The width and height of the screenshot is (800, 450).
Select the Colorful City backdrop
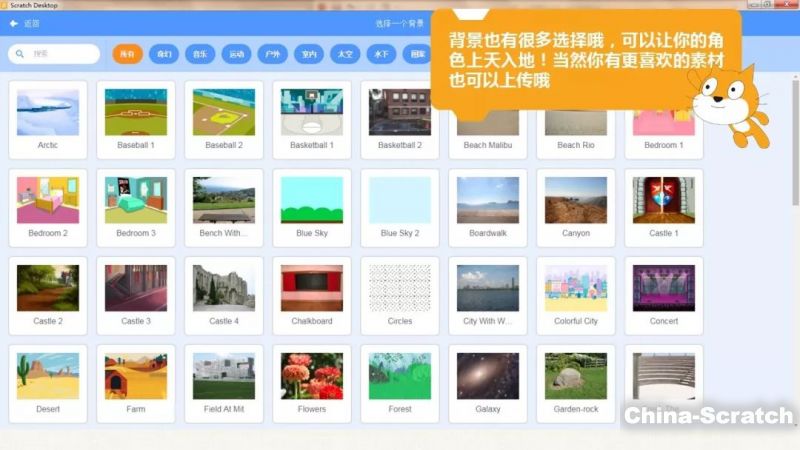point(575,294)
